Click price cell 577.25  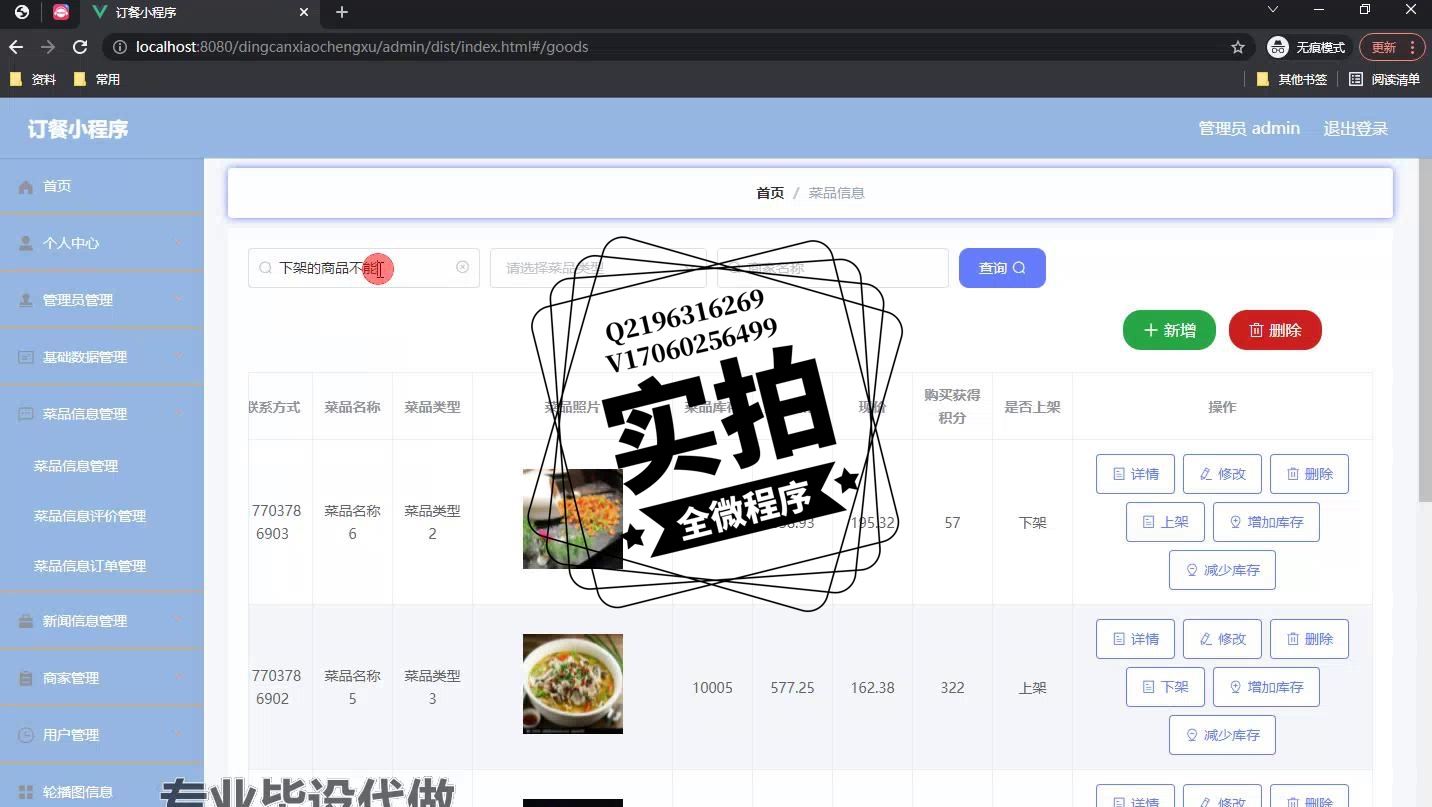[792, 688]
